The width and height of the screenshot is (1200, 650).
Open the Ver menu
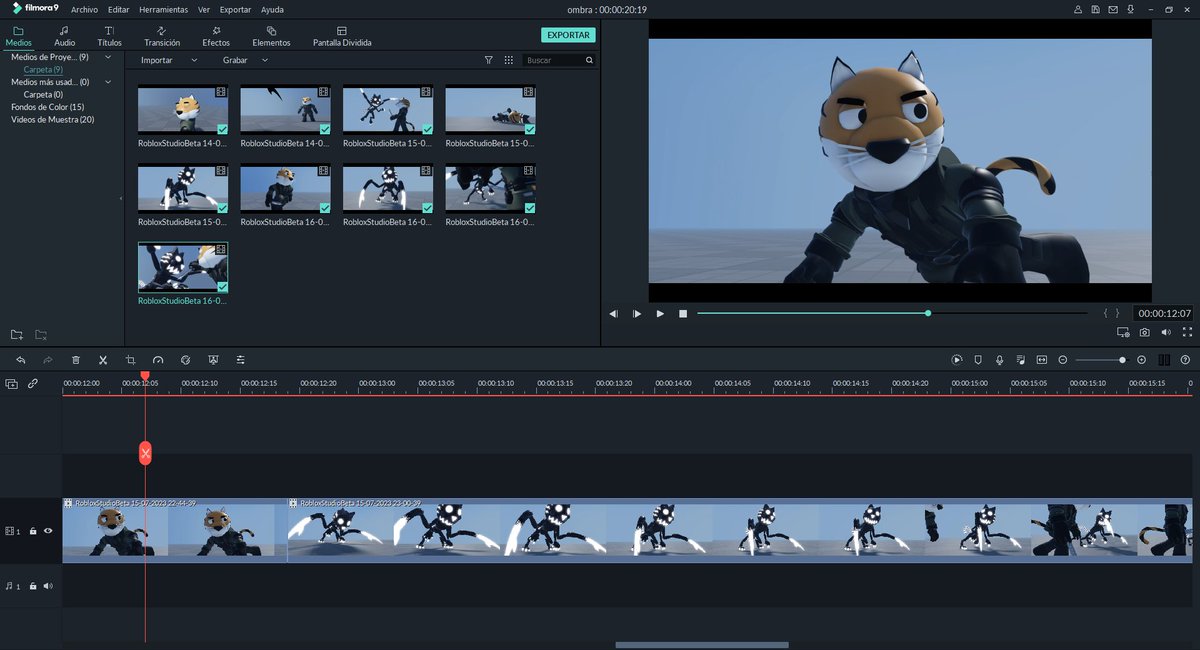[204, 9]
